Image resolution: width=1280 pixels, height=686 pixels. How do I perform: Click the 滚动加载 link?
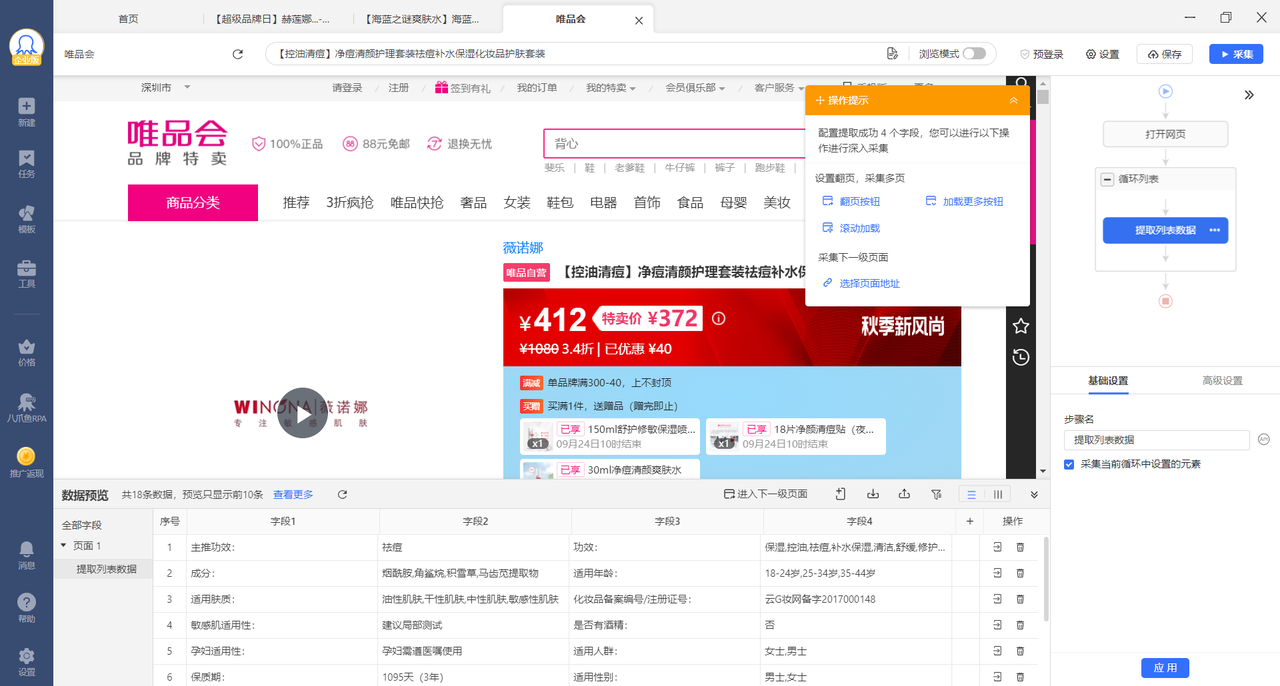pyautogui.click(x=851, y=228)
